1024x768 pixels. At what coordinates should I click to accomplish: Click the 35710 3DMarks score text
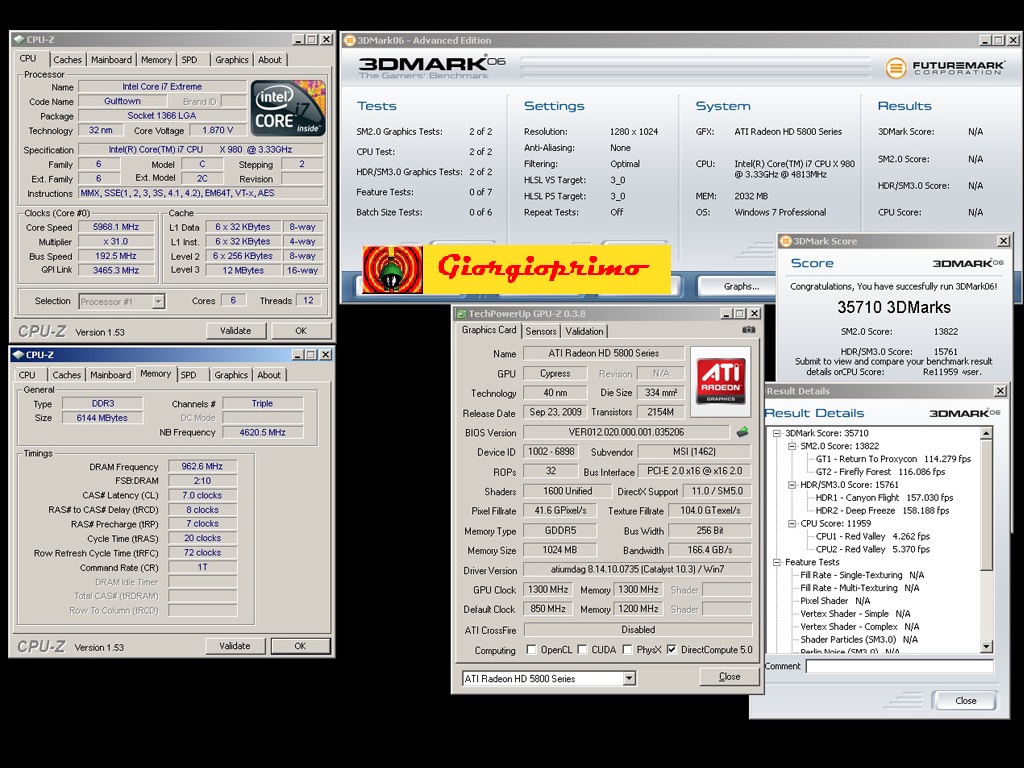pyautogui.click(x=894, y=308)
